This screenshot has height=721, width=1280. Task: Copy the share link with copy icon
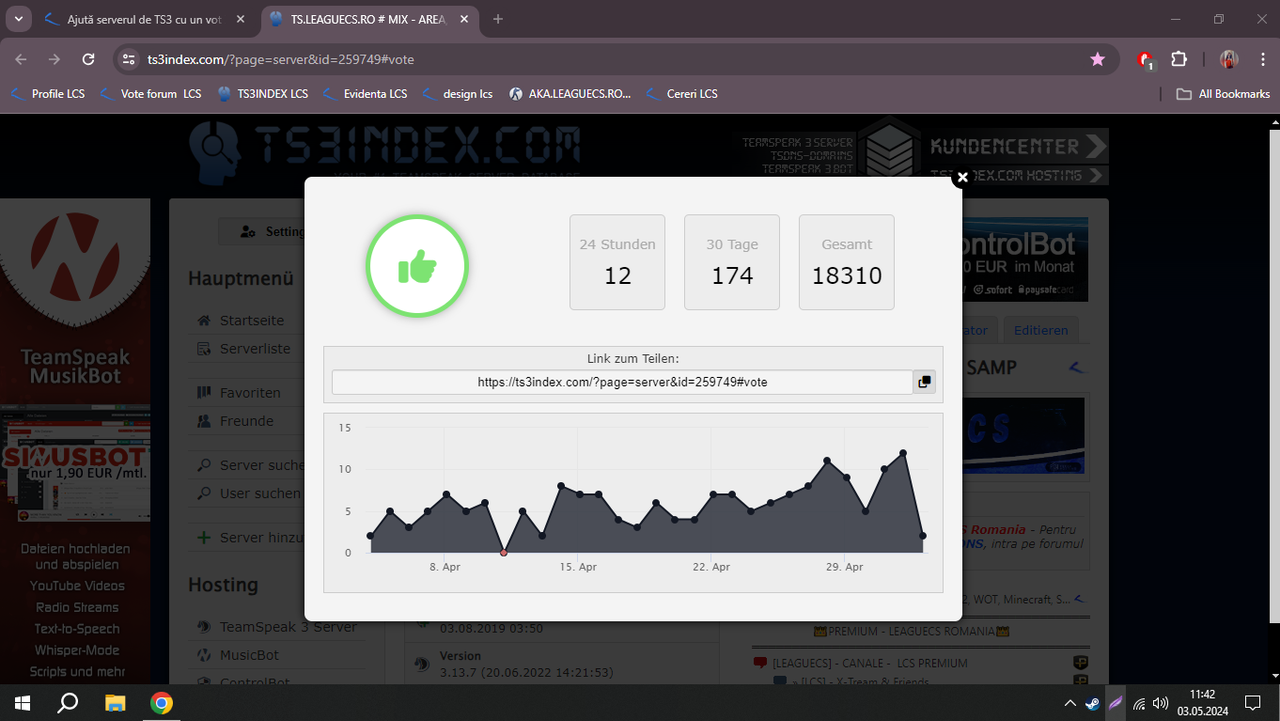click(924, 382)
